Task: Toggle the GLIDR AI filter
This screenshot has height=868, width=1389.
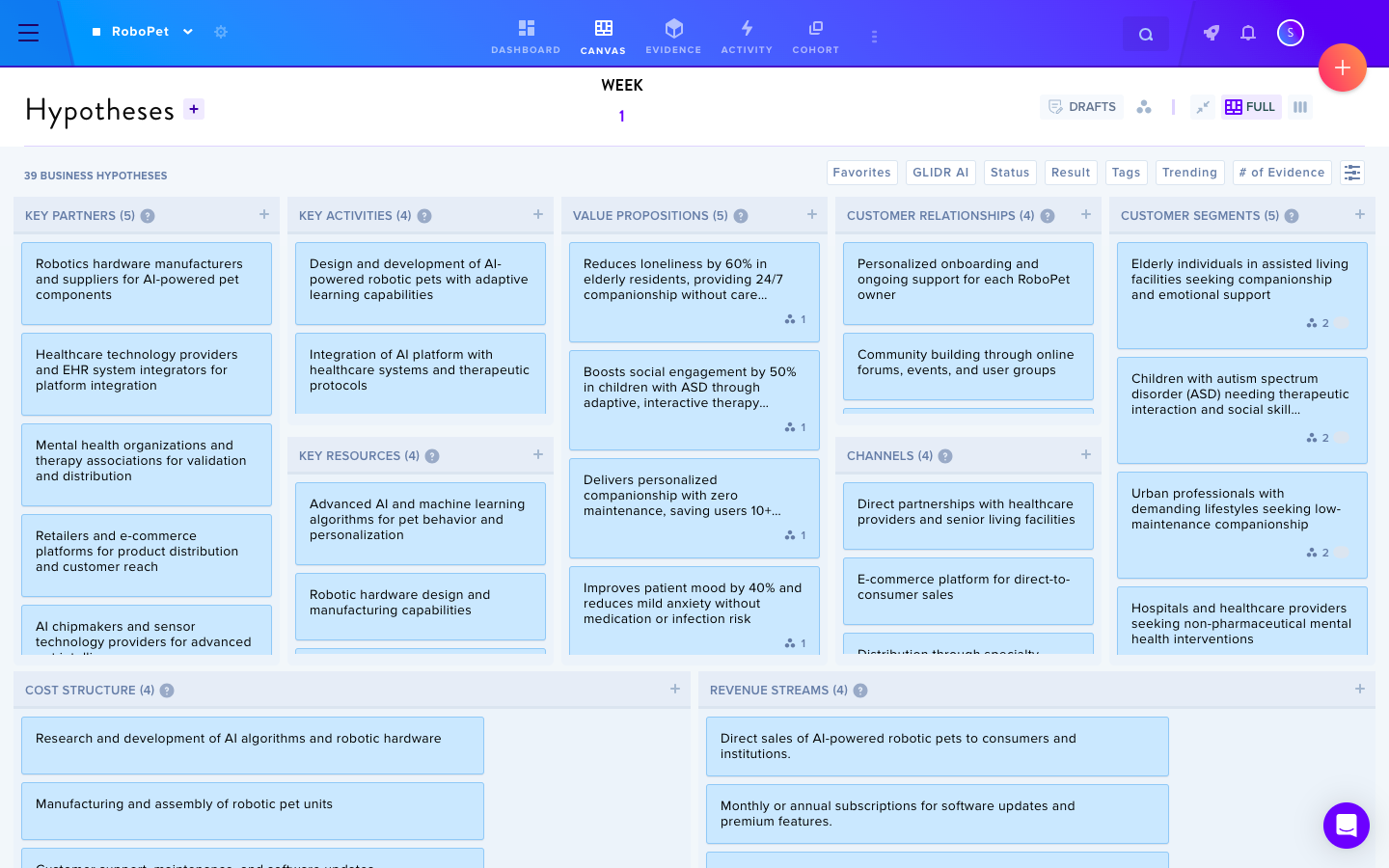Action: click(x=940, y=173)
